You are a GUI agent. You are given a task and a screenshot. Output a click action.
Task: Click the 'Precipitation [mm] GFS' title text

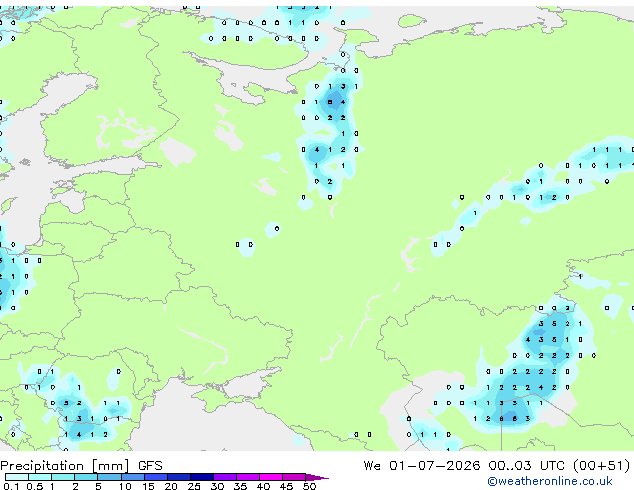click(81, 466)
